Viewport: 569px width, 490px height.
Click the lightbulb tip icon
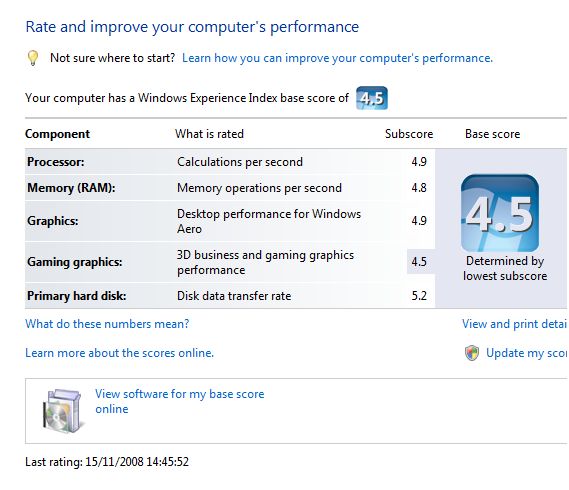pos(33,58)
